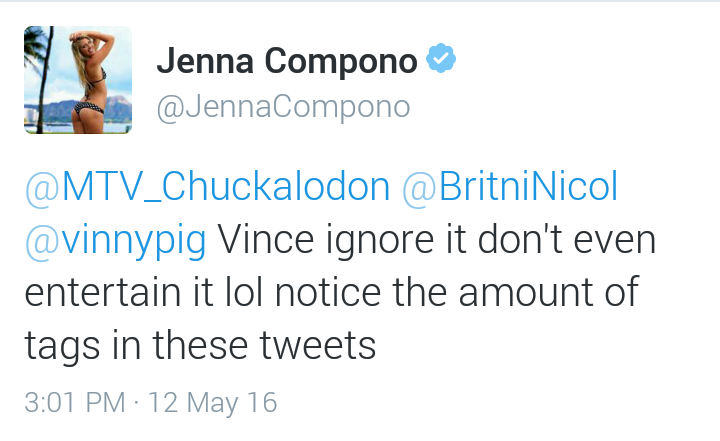Click the word 'notice' in the tweet
Image resolution: width=720 pixels, height=441 pixels.
coord(328,292)
